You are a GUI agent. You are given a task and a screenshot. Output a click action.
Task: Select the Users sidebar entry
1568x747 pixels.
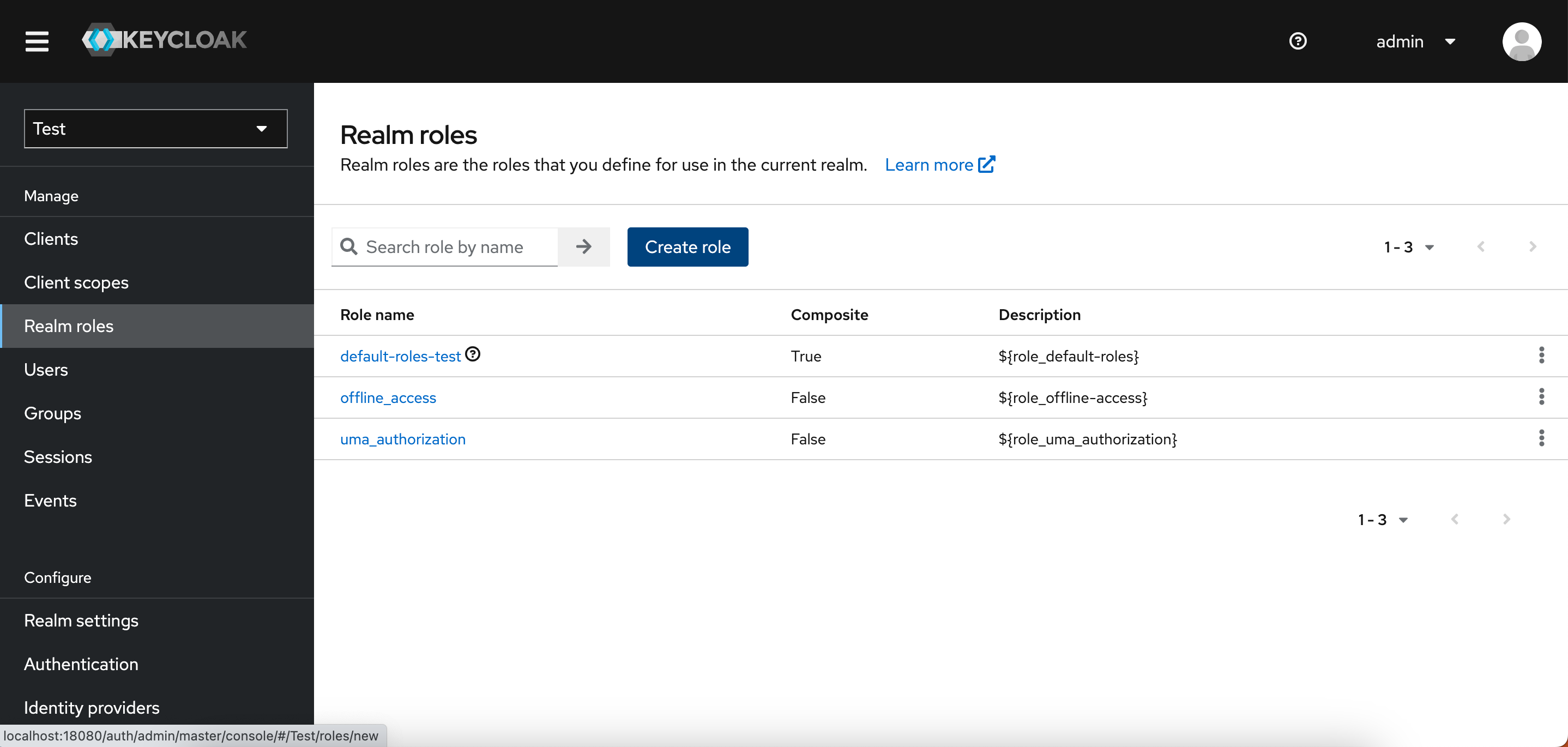click(46, 370)
